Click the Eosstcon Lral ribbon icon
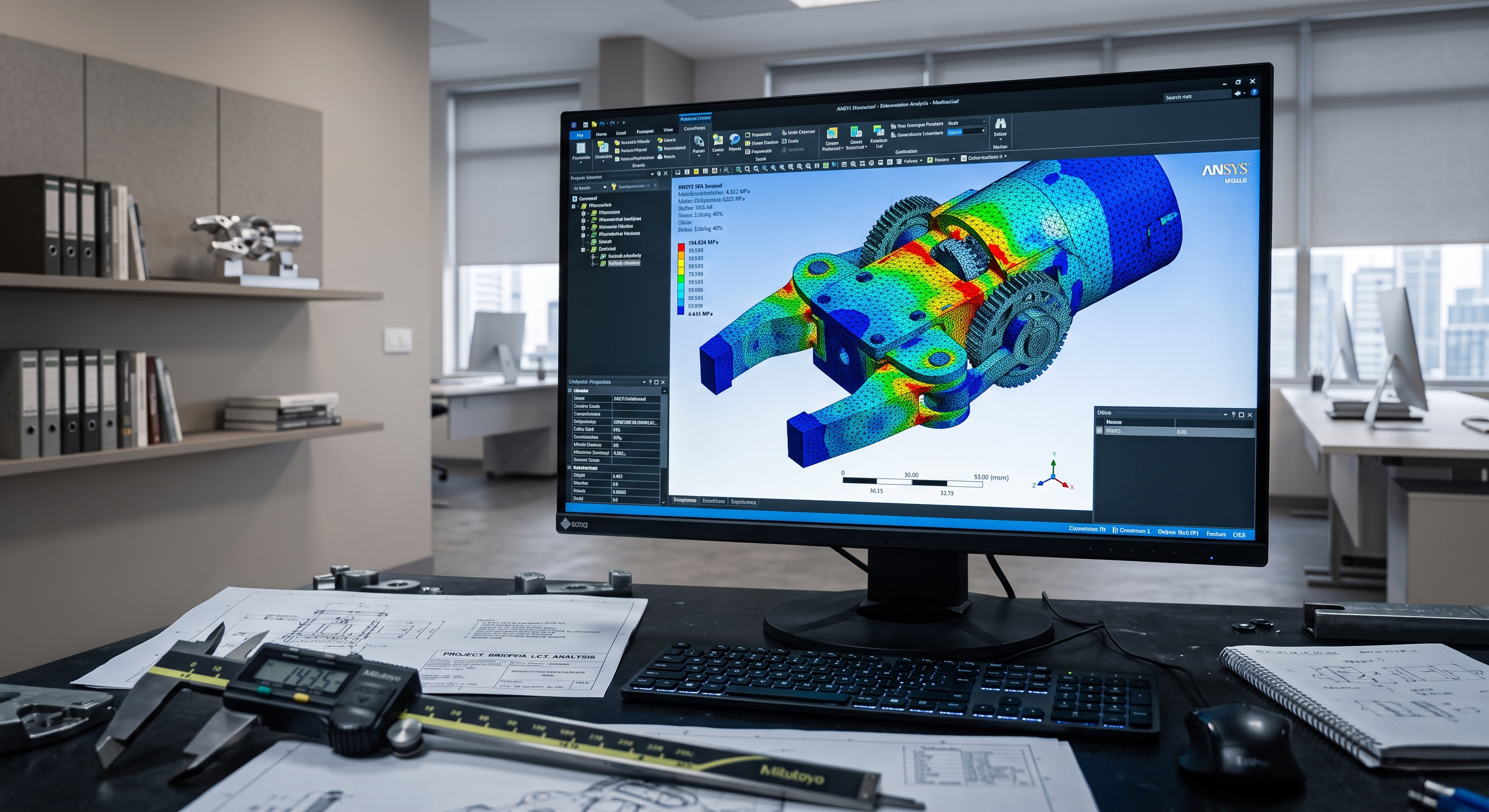The image size is (1489, 812). coord(879,131)
